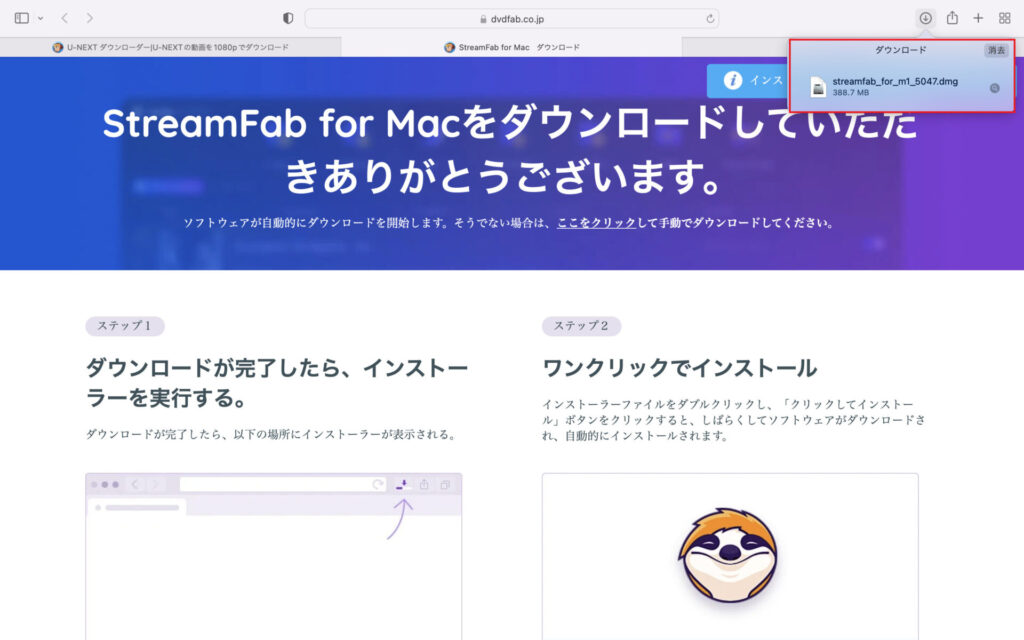Screen dimensions: 1024x640
Task: Click the info icon in install button
Action: [x=732, y=80]
